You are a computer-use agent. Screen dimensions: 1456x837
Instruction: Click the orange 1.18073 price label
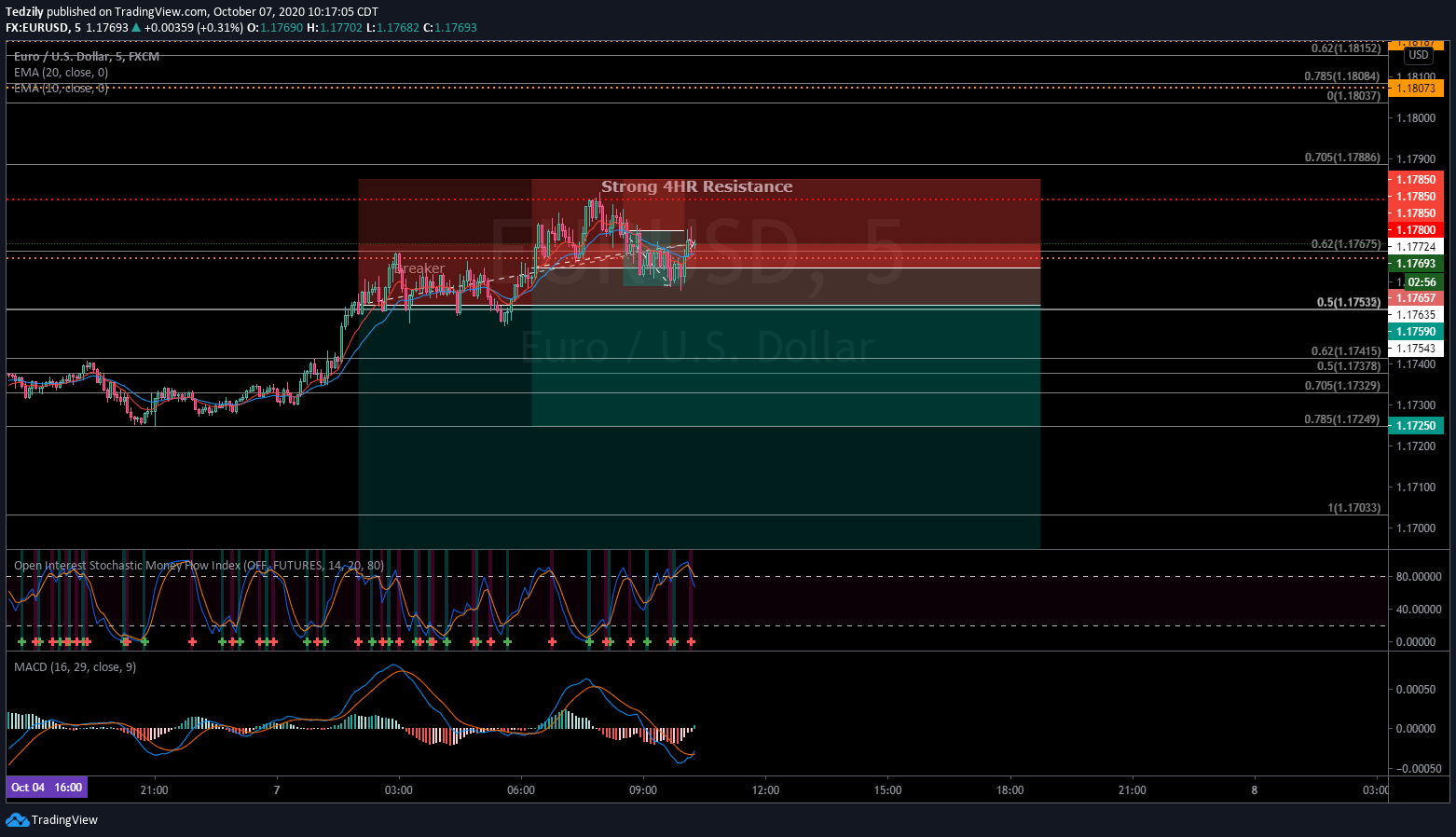[x=1415, y=89]
